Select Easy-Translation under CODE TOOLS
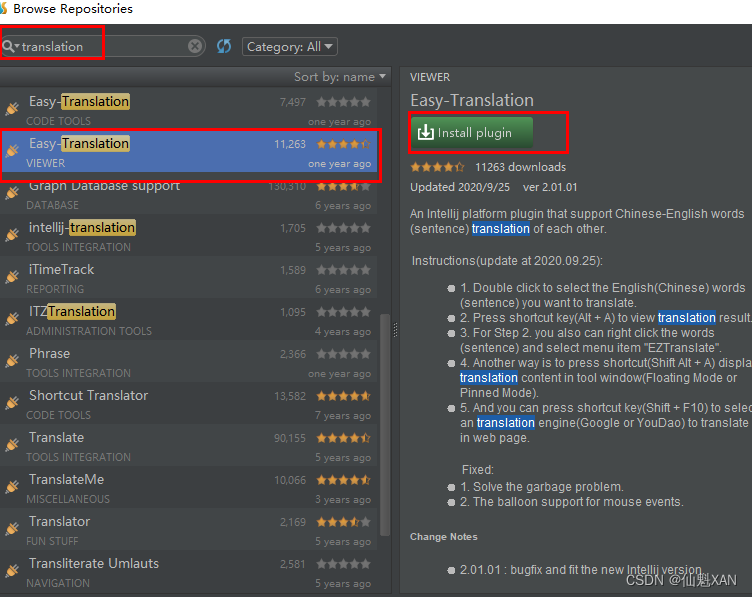Viewport: 752px width, 597px height. (x=188, y=110)
